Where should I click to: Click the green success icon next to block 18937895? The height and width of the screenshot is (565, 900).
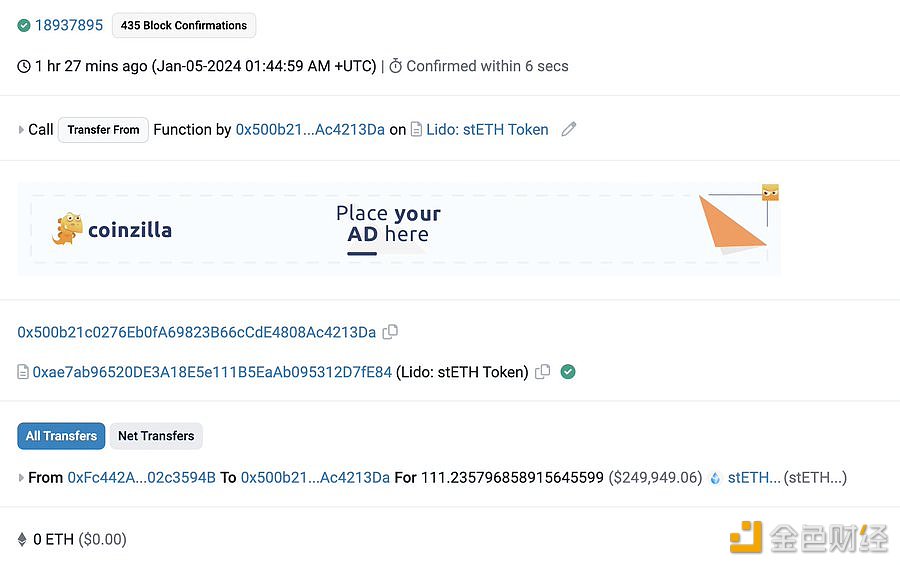click(x=24, y=25)
